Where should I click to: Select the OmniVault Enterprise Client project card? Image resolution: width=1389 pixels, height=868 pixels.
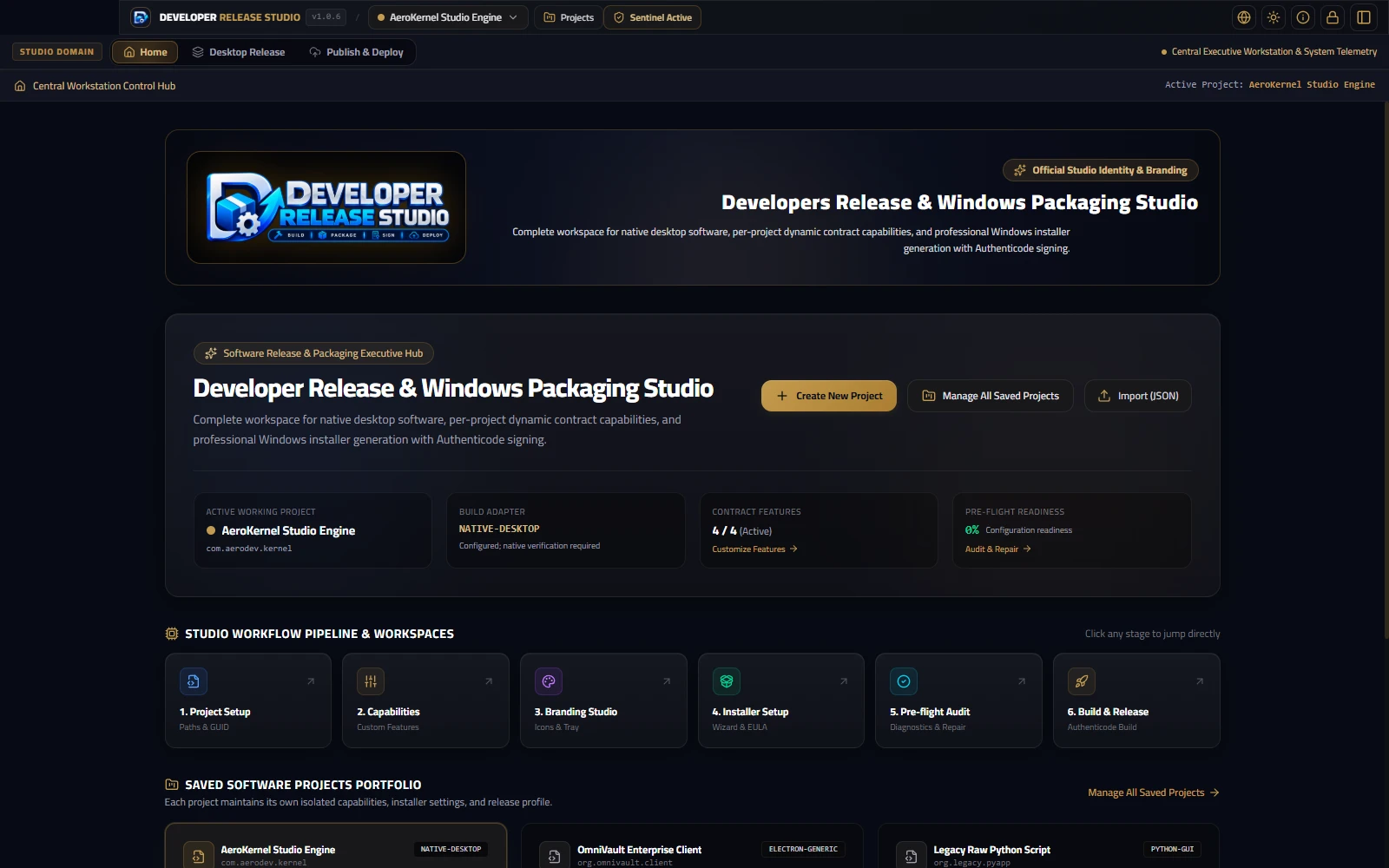click(x=692, y=846)
